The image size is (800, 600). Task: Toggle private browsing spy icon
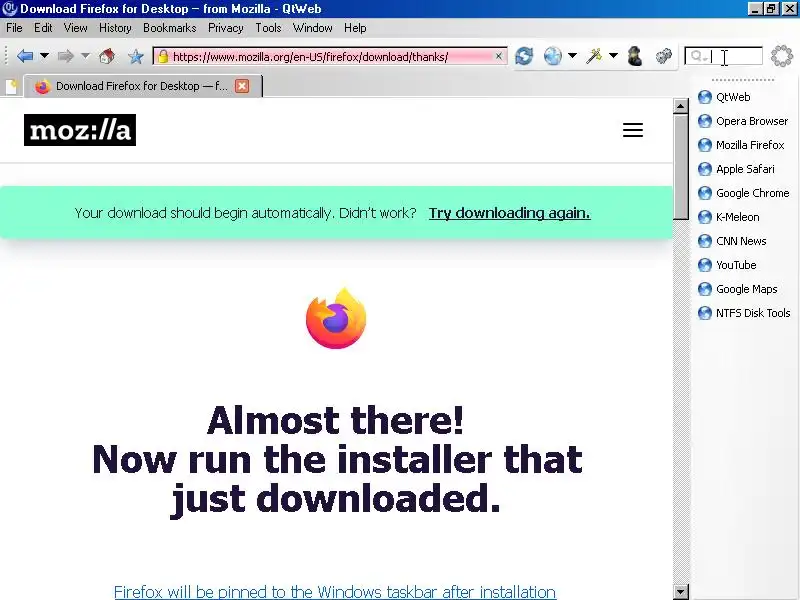point(635,56)
